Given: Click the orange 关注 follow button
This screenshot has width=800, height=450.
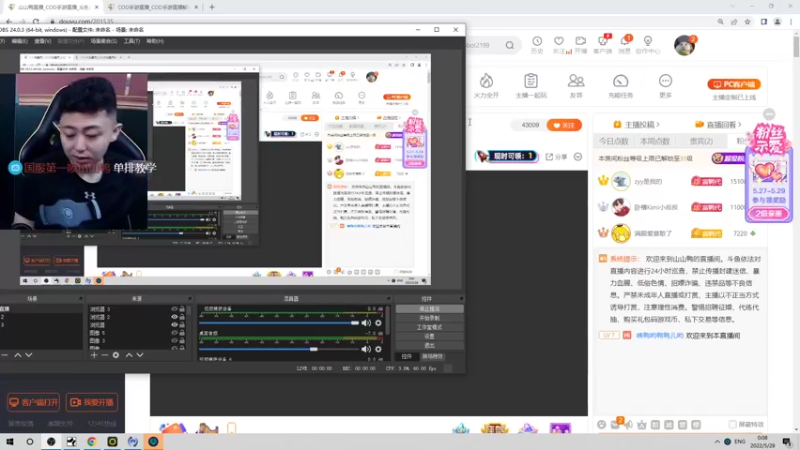Looking at the screenshot, I should [x=564, y=125].
